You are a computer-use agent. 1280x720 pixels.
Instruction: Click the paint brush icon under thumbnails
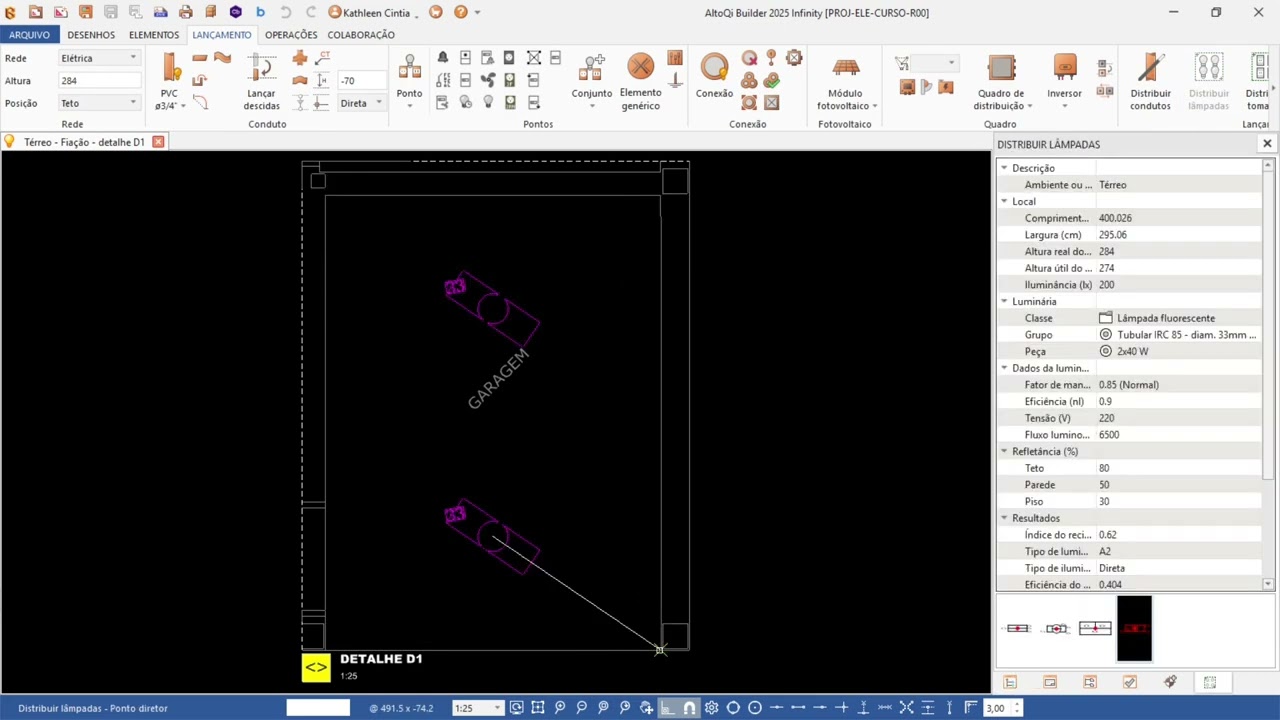coord(1170,682)
